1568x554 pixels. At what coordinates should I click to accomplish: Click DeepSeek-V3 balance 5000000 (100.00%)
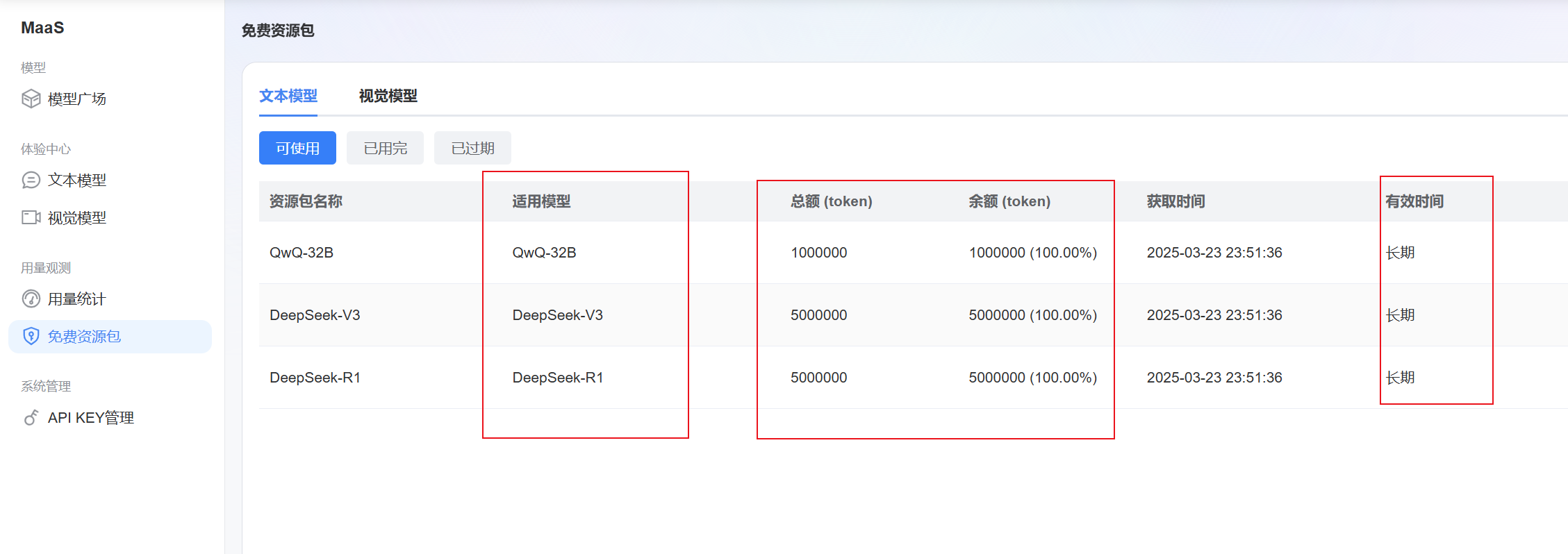pos(1033,315)
